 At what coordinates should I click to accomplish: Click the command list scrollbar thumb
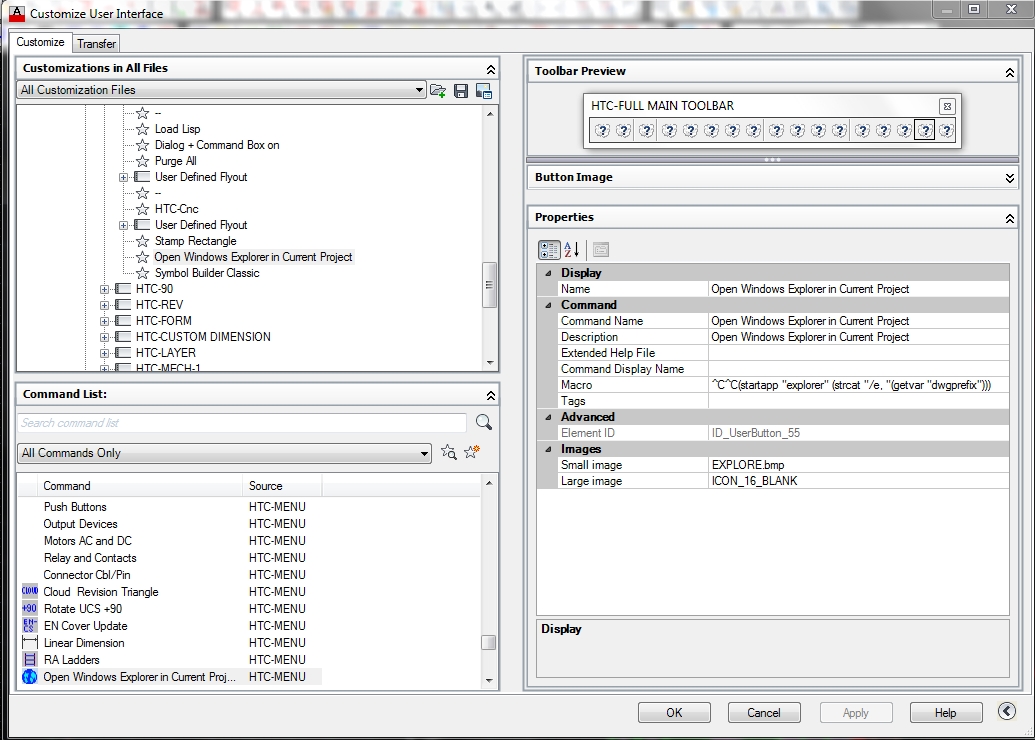point(488,642)
